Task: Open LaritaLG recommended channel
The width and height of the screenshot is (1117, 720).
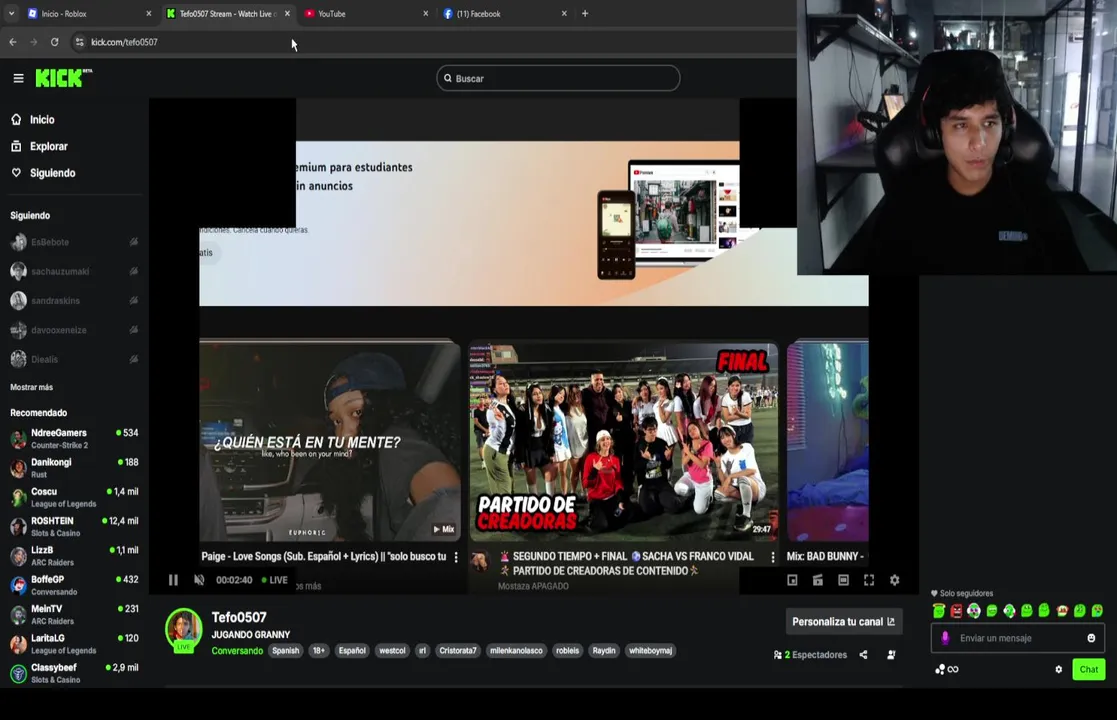Action: (x=74, y=644)
